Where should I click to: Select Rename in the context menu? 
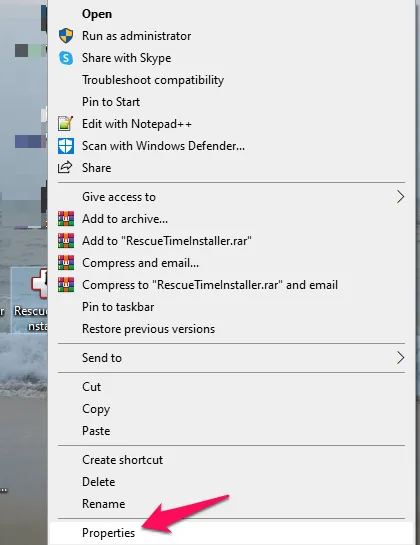coord(231,504)
